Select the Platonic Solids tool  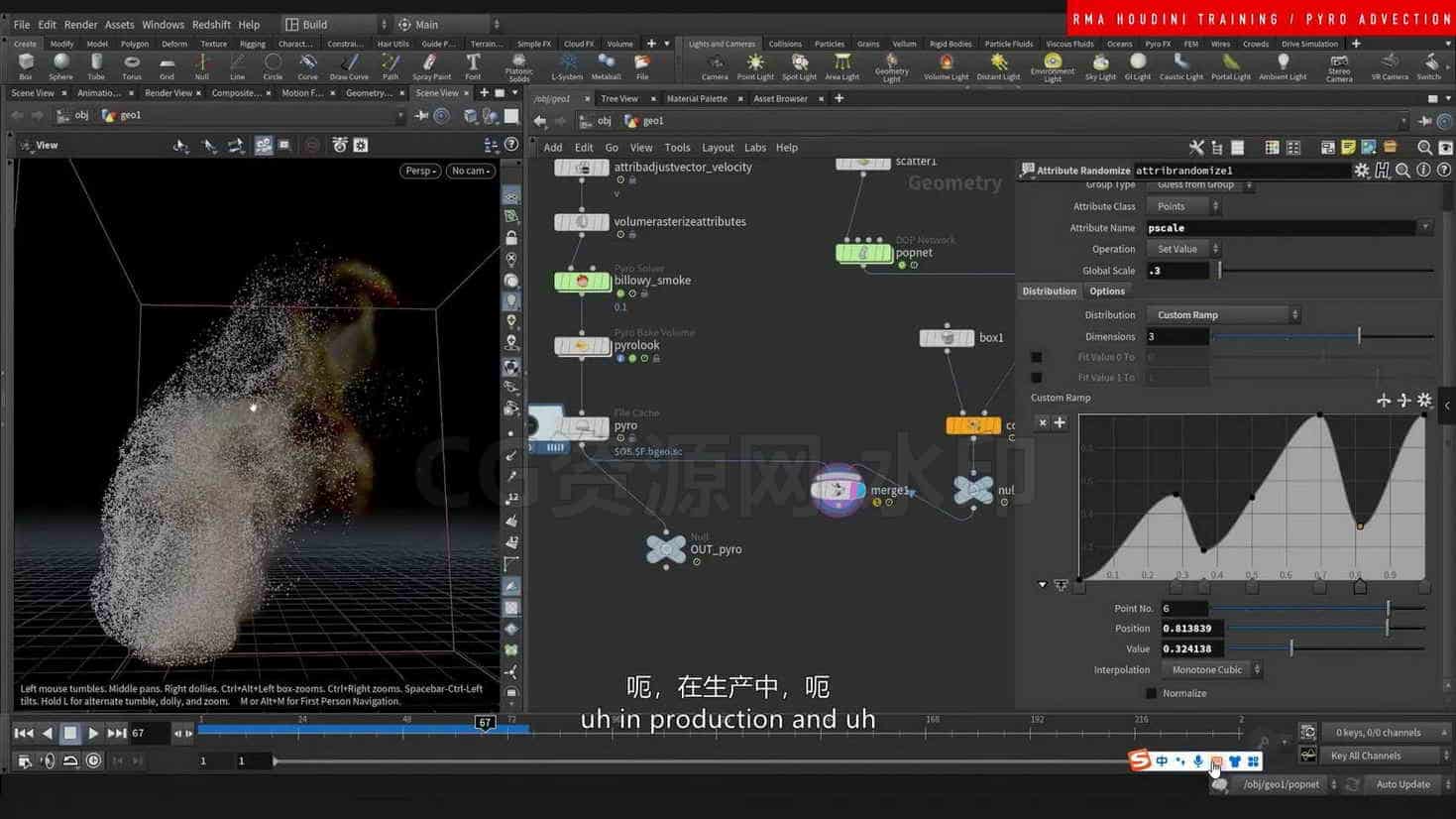518,67
